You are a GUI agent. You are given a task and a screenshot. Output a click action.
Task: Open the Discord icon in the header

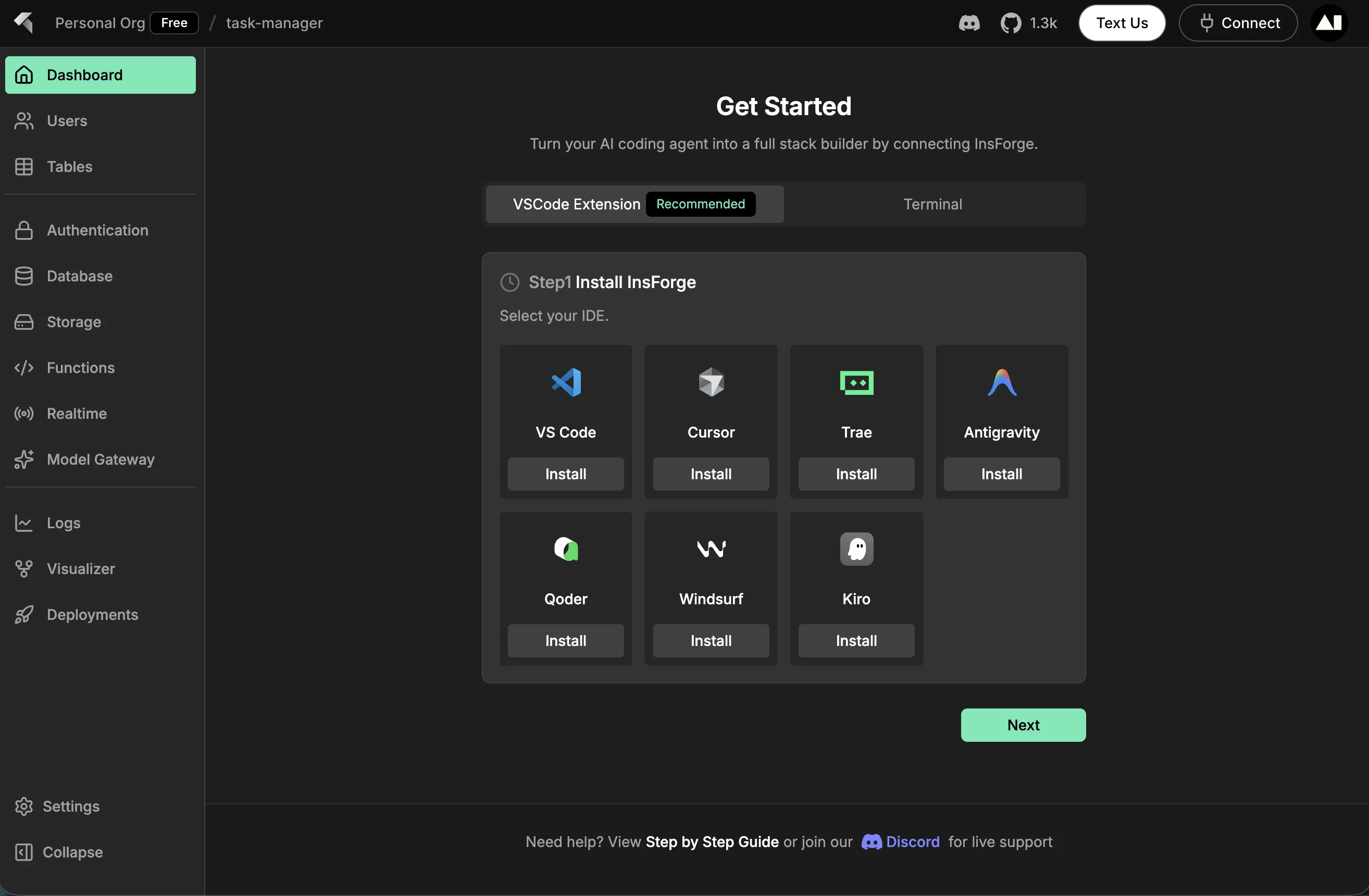point(969,23)
